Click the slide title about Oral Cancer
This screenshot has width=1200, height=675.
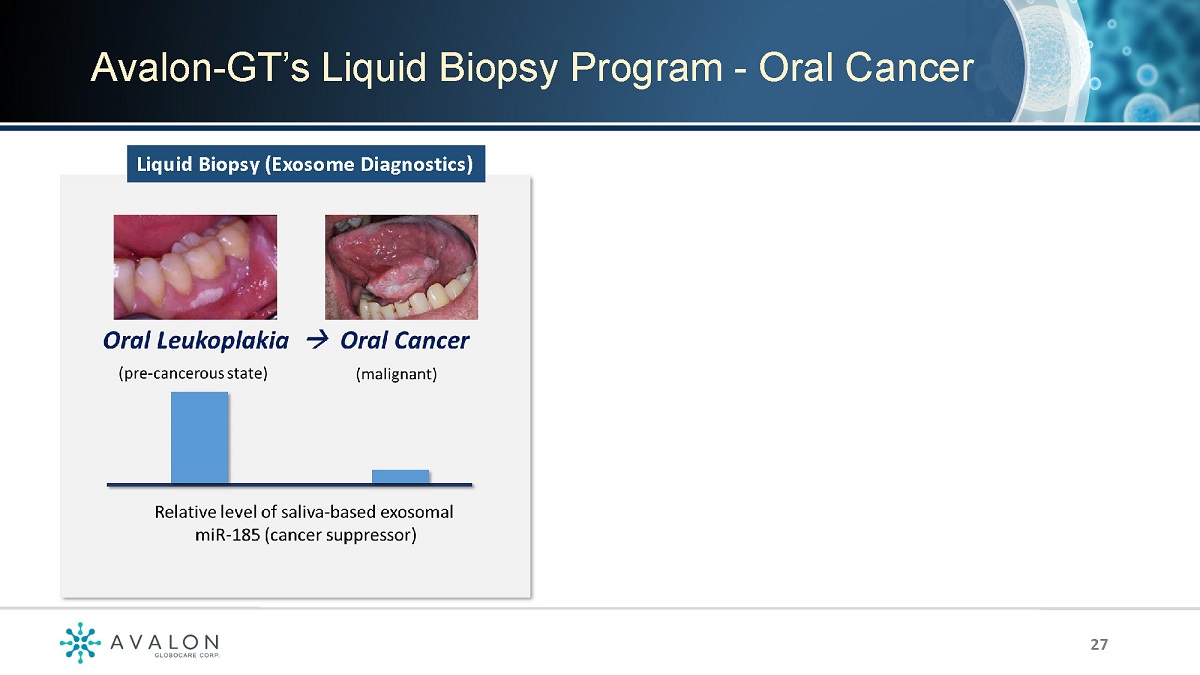coord(531,67)
